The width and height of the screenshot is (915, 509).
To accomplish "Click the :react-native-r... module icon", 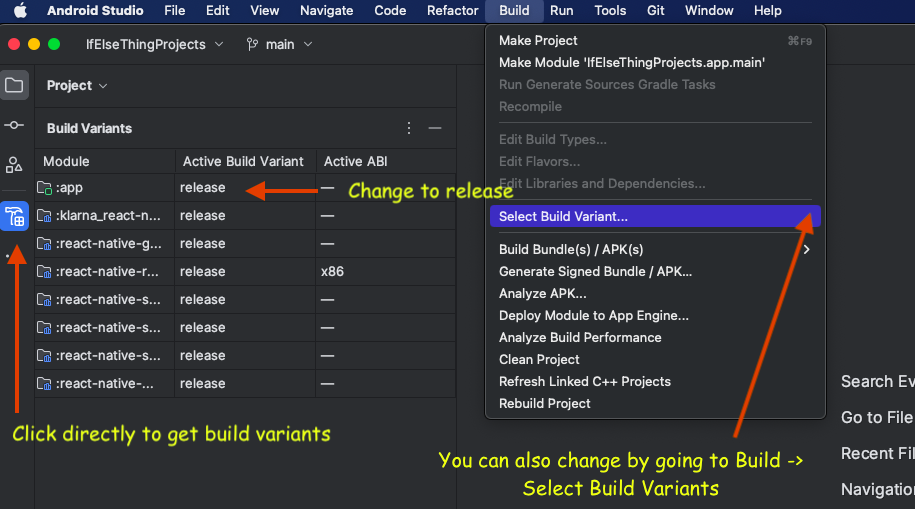I will [x=44, y=272].
